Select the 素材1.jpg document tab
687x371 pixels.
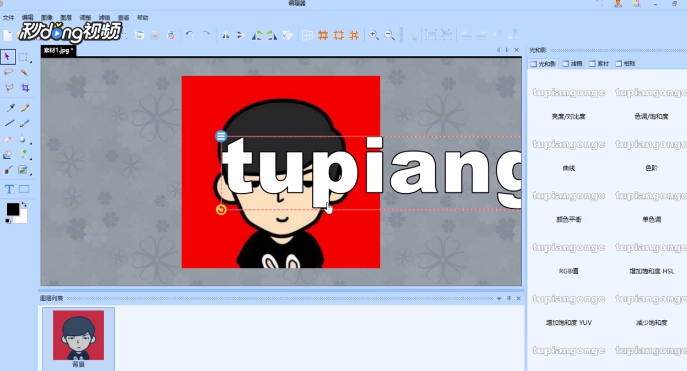coord(59,51)
